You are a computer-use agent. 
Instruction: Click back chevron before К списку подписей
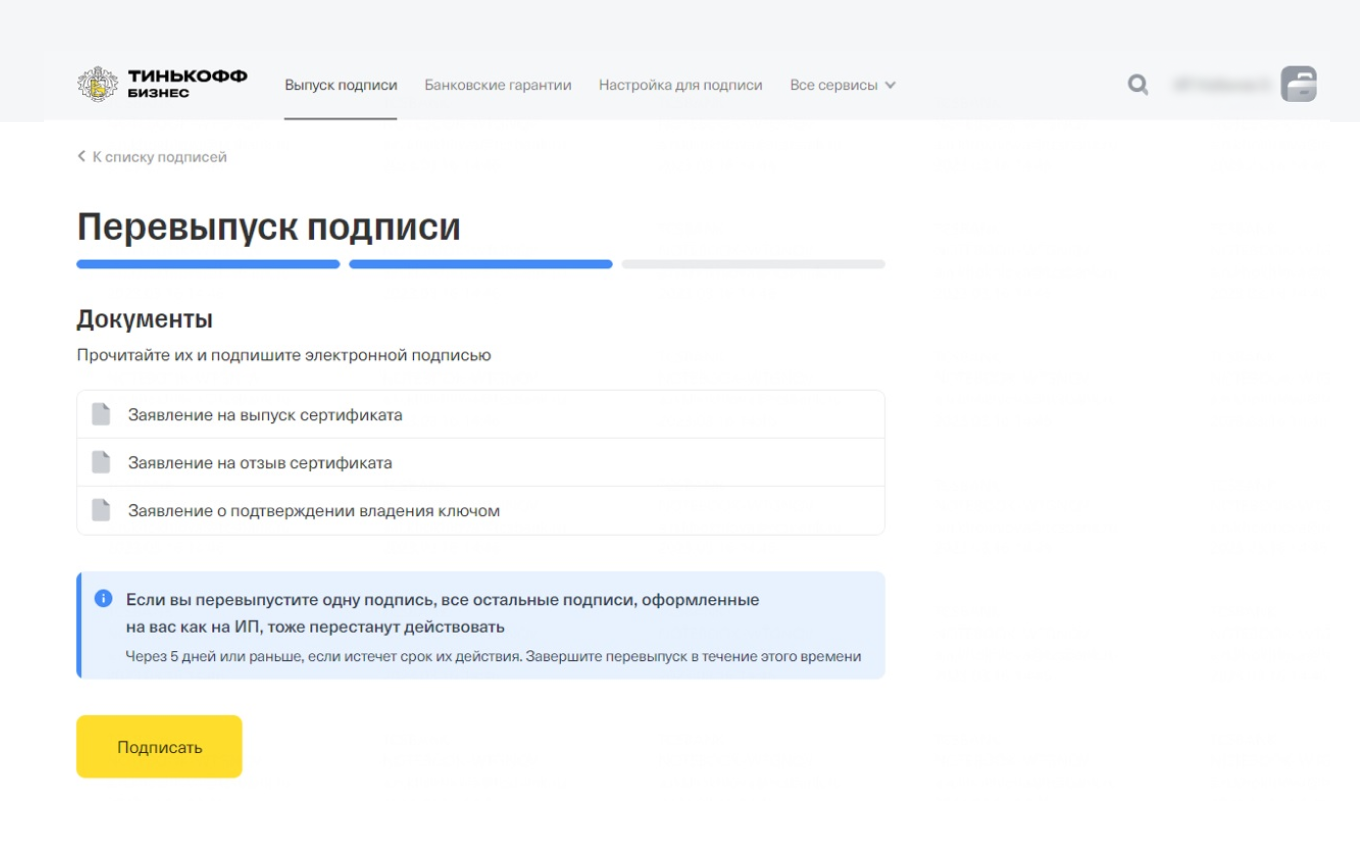[x=82, y=157]
